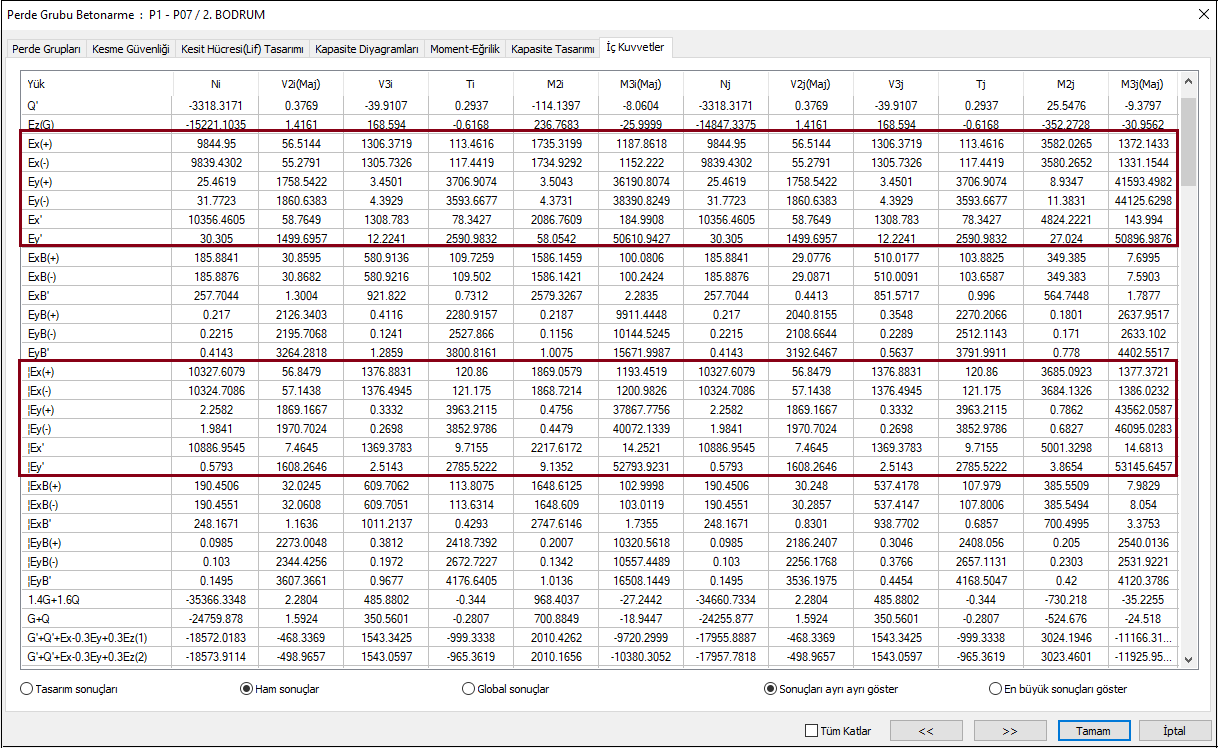Cancel the dialog with İptal
Image resolution: width=1218 pixels, height=748 pixels.
(1174, 731)
